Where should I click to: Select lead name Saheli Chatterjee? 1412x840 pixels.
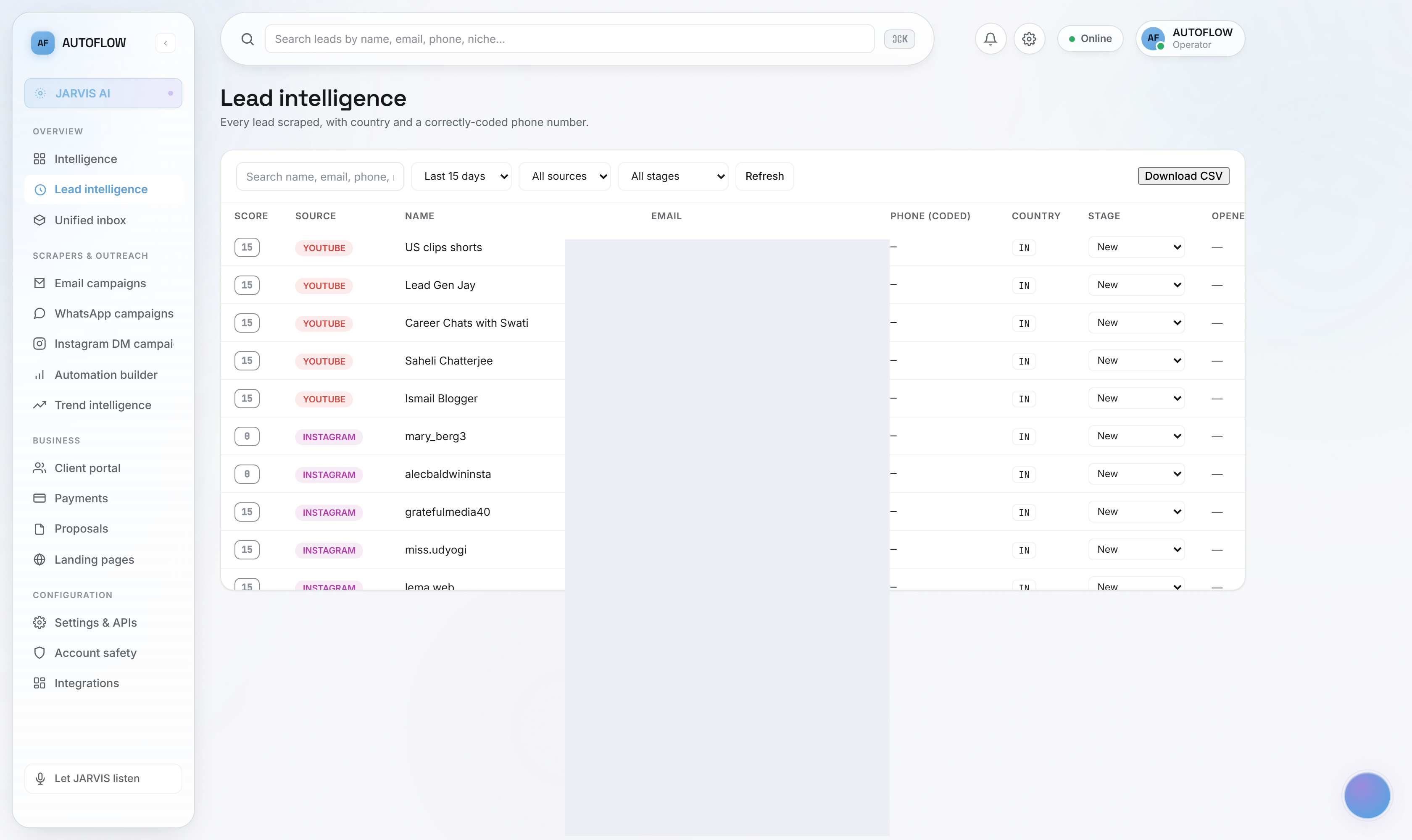click(x=448, y=360)
